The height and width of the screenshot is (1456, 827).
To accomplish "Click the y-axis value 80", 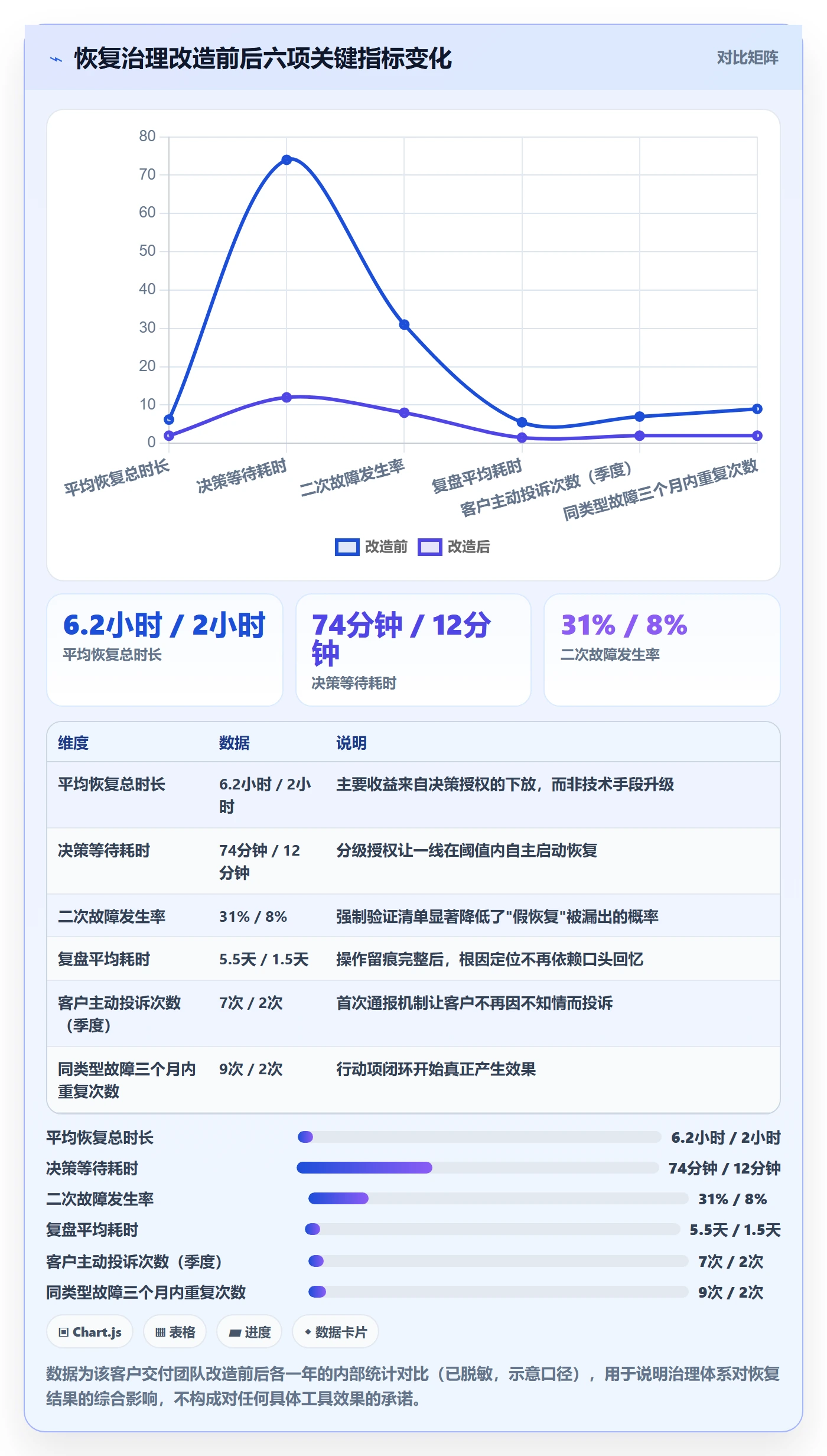I will (x=147, y=136).
